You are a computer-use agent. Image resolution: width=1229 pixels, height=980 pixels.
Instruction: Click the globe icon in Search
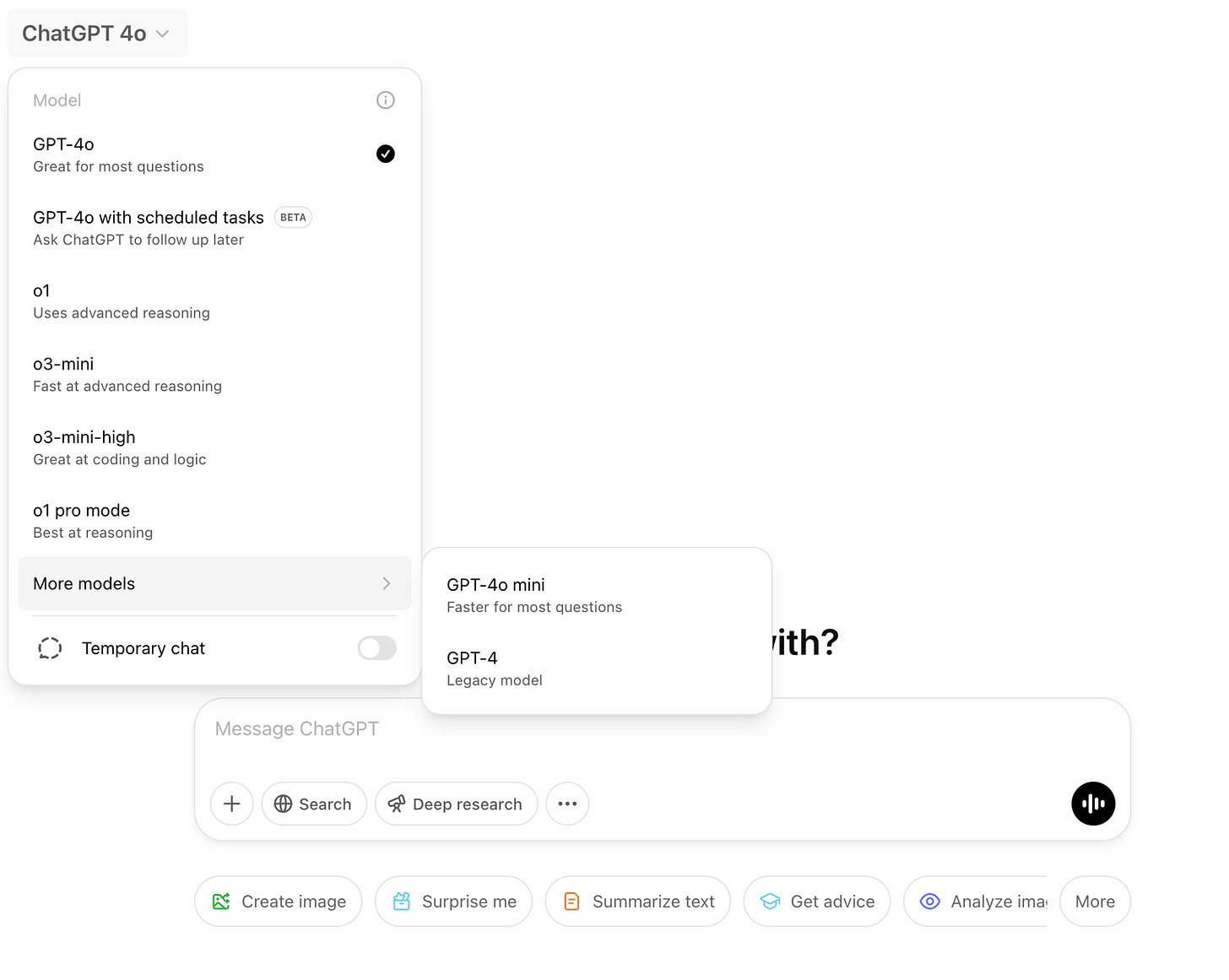point(284,804)
